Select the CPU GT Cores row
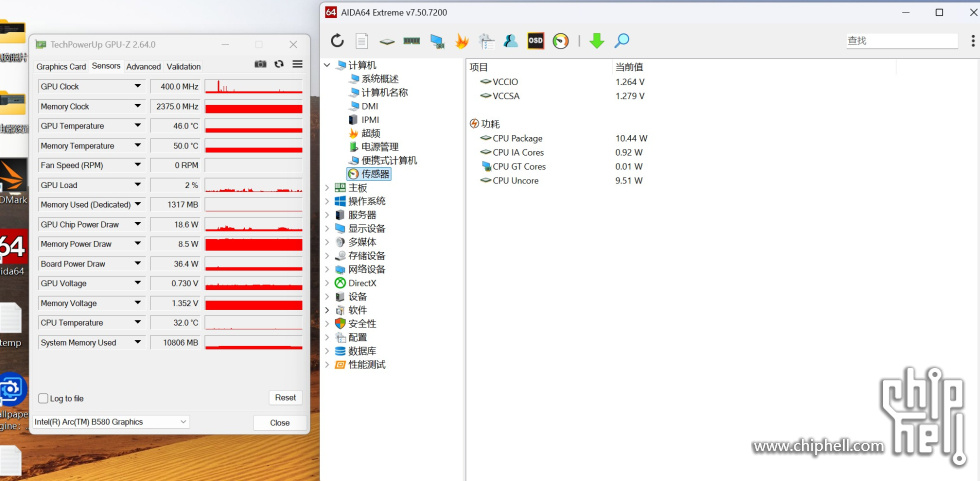980x481 pixels. [x=519, y=167]
